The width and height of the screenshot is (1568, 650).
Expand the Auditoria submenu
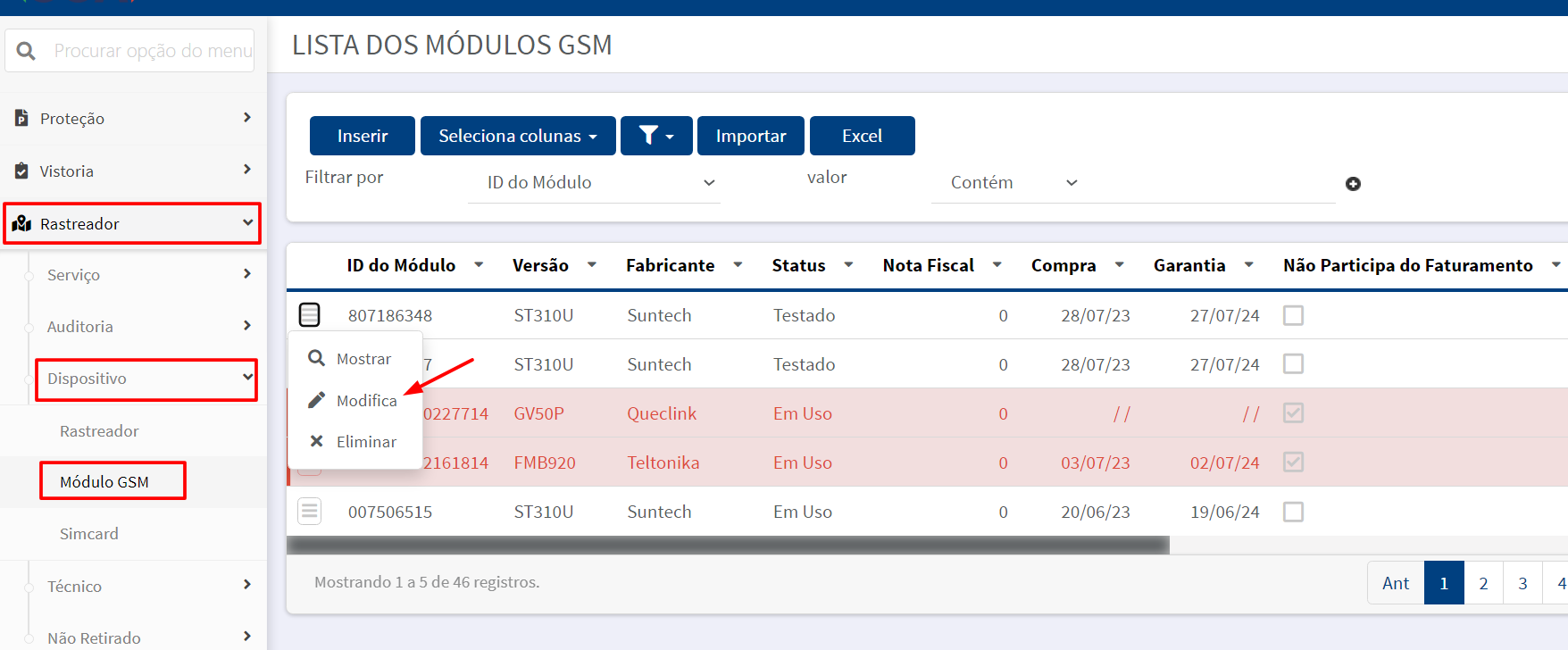pos(247,326)
